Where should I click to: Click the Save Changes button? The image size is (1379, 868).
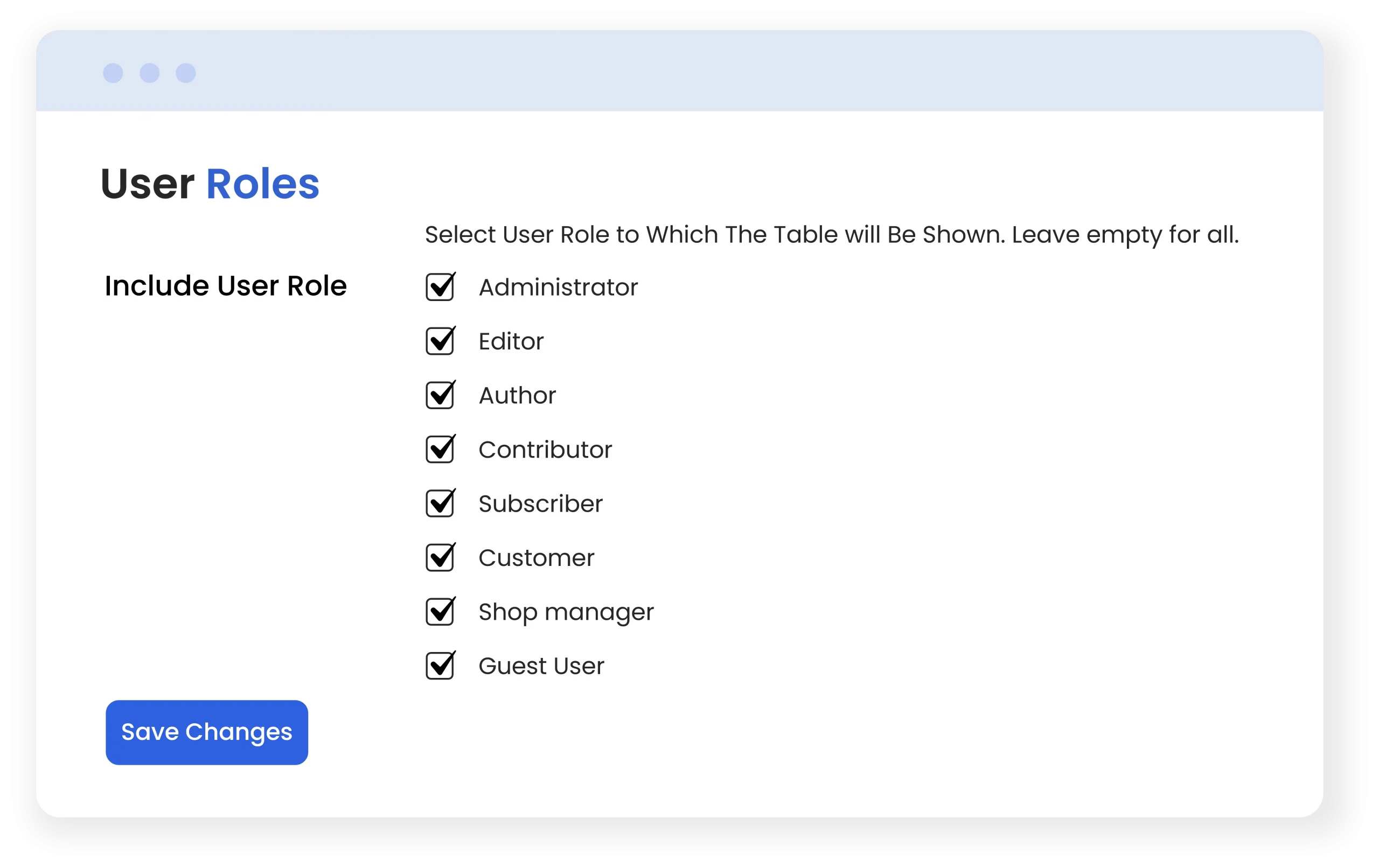point(207,732)
